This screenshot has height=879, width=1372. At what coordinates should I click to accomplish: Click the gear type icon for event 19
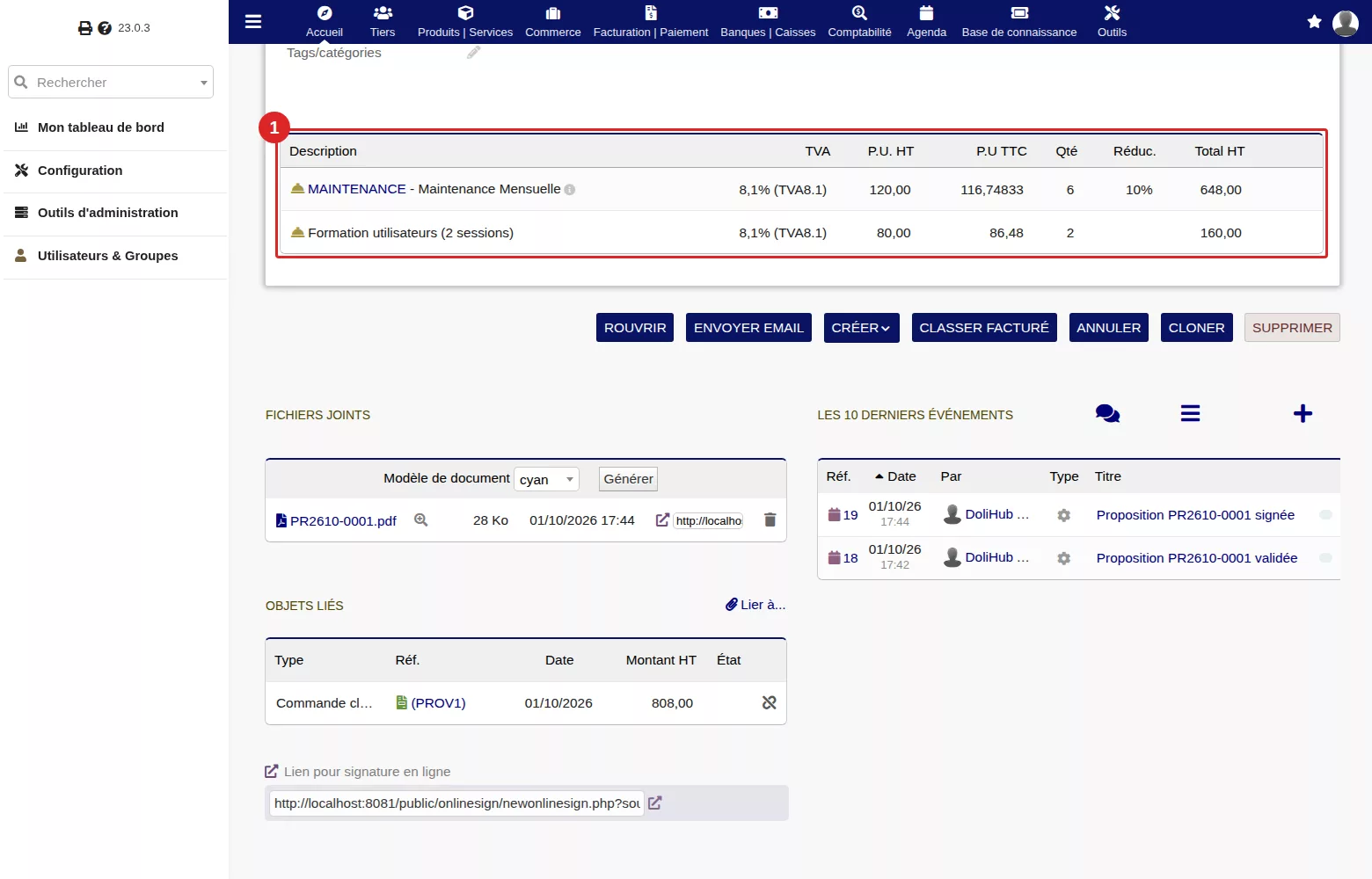[1063, 515]
